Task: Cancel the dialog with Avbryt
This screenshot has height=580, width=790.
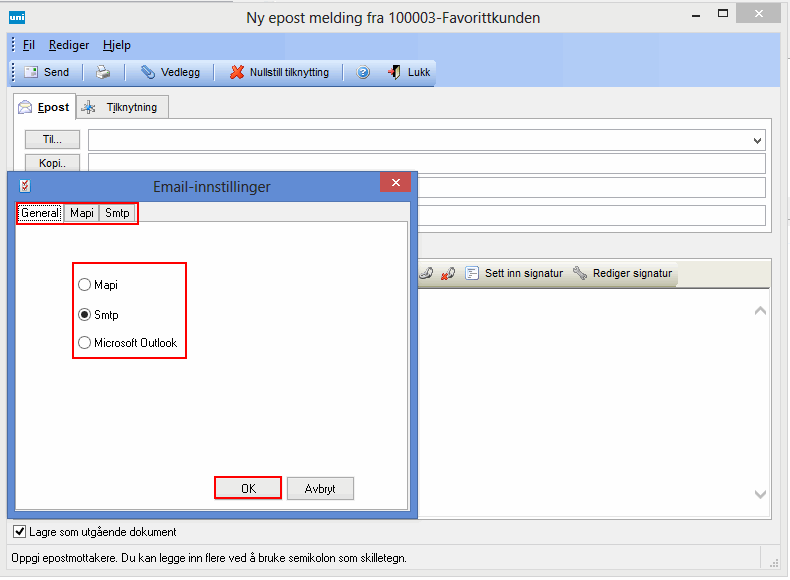Action: point(320,489)
